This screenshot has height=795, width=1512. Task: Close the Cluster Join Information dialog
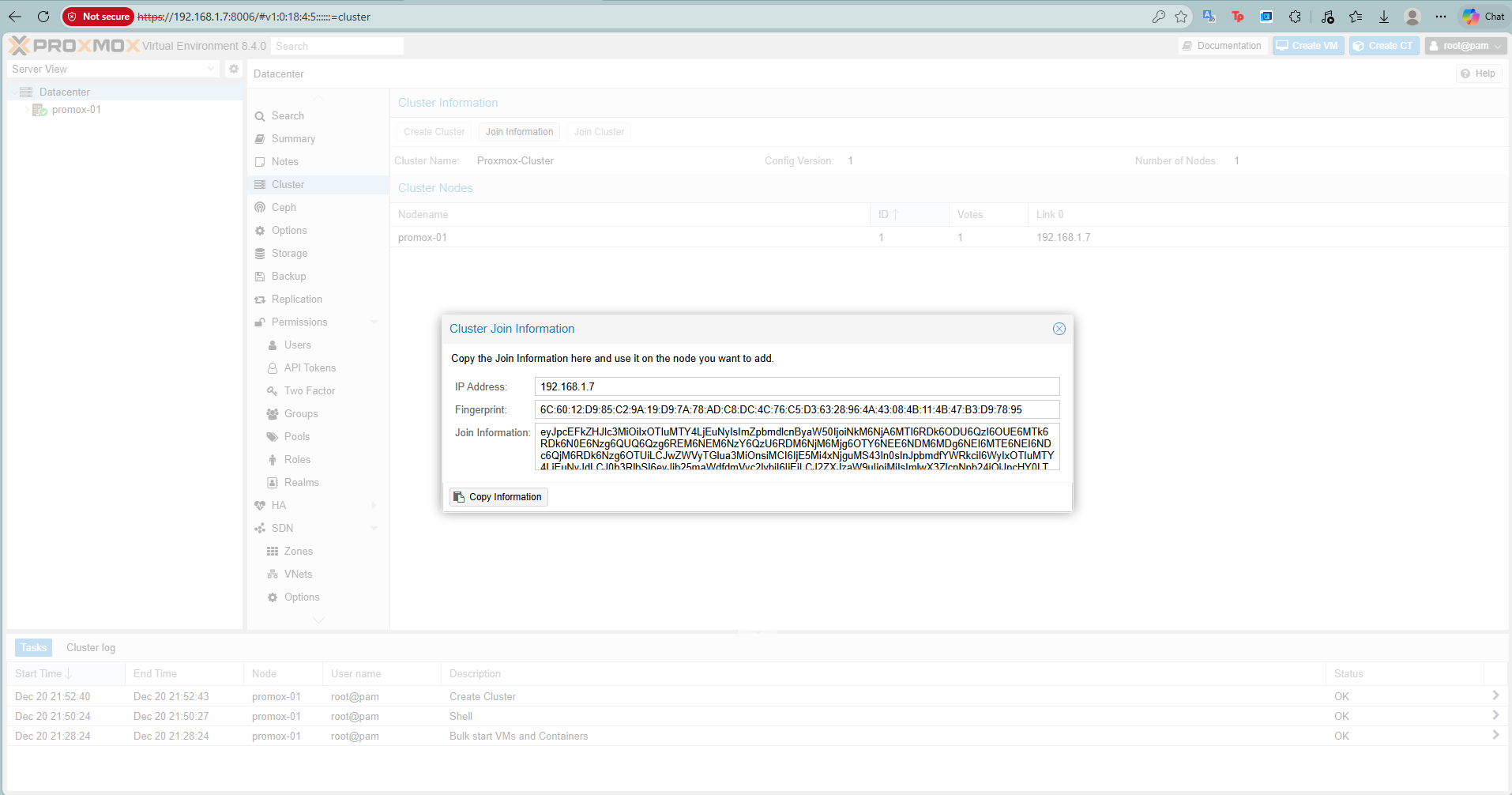pos(1059,329)
